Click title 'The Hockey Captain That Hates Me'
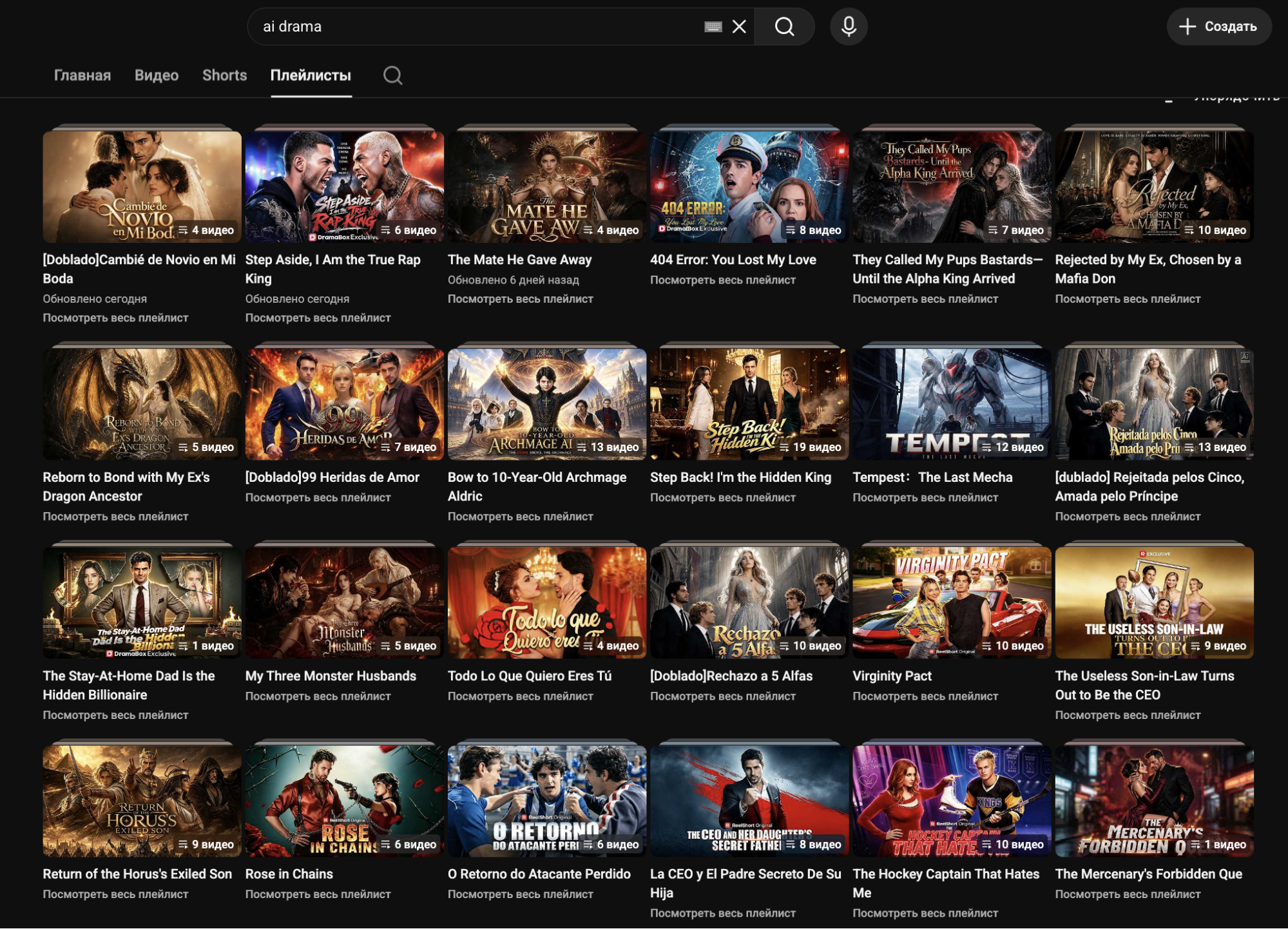Viewport: 1288px width, 929px height. 946,883
